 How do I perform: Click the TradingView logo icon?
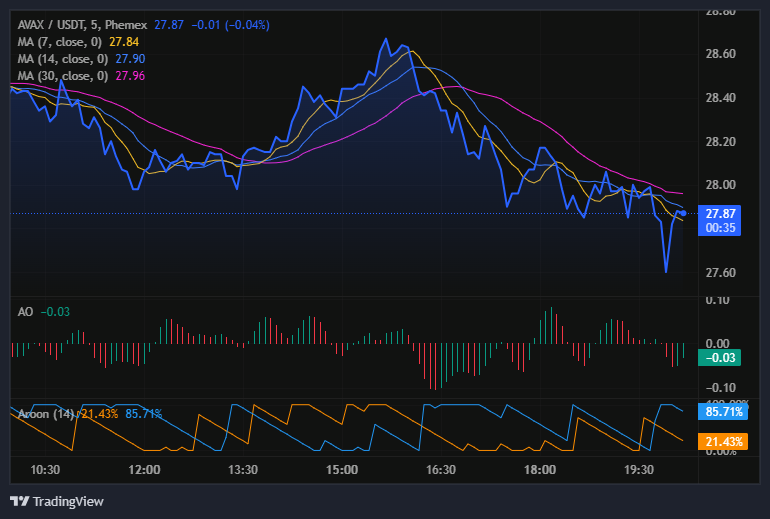click(19, 501)
